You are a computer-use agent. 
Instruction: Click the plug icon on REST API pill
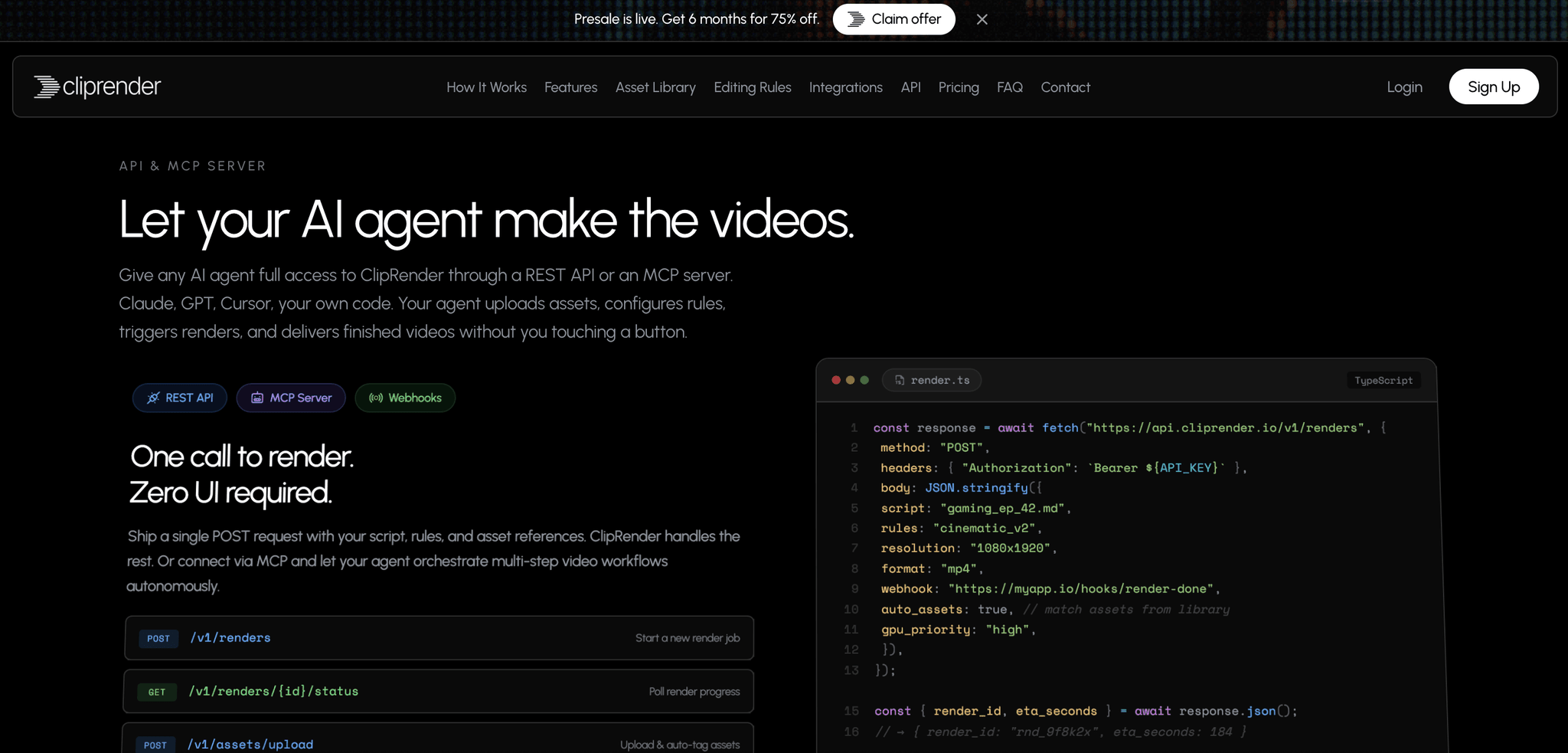click(x=153, y=398)
